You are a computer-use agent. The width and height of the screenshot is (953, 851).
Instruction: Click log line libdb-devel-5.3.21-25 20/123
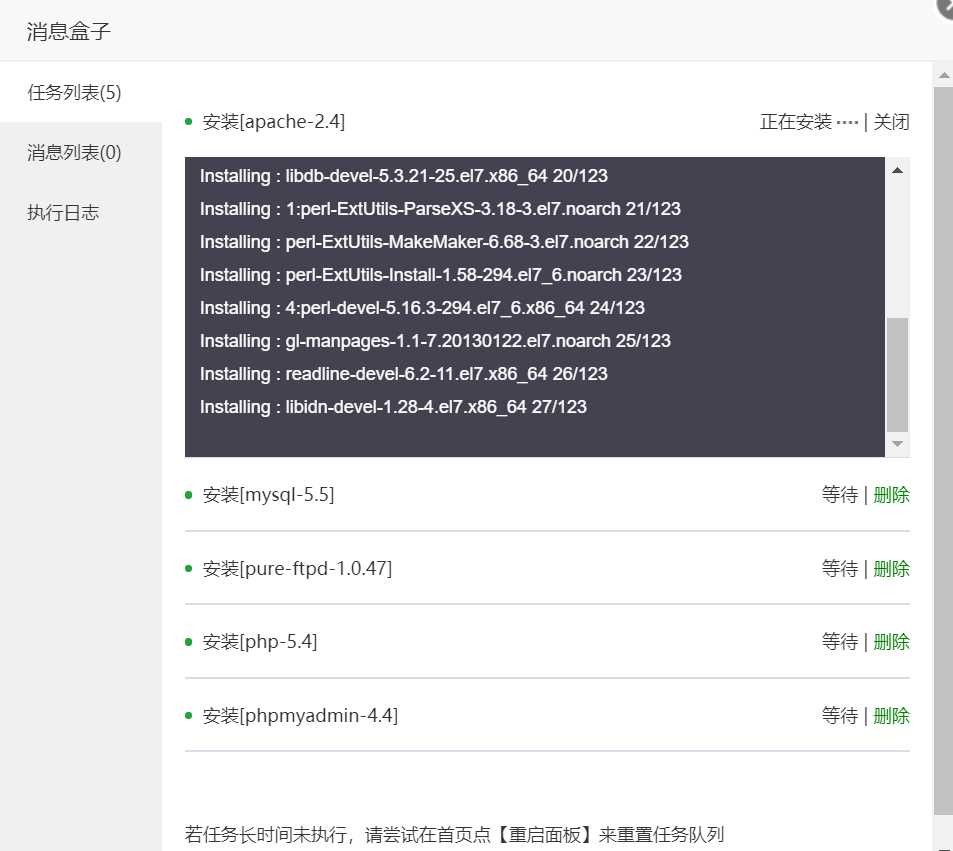pyautogui.click(x=404, y=176)
